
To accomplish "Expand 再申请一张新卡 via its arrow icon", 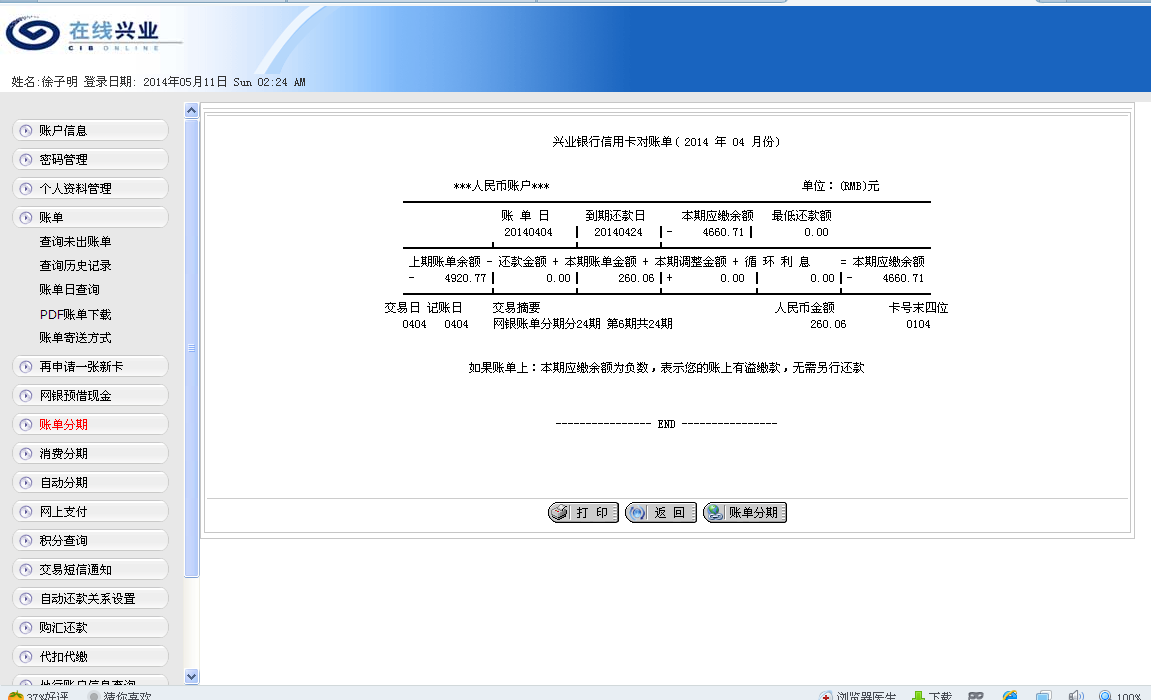I will (26, 366).
